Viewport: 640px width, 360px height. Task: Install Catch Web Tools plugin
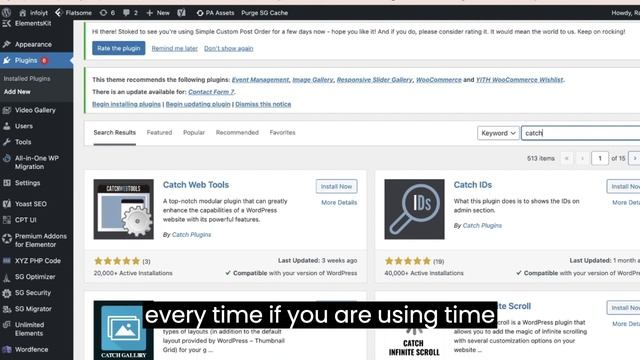(x=336, y=187)
